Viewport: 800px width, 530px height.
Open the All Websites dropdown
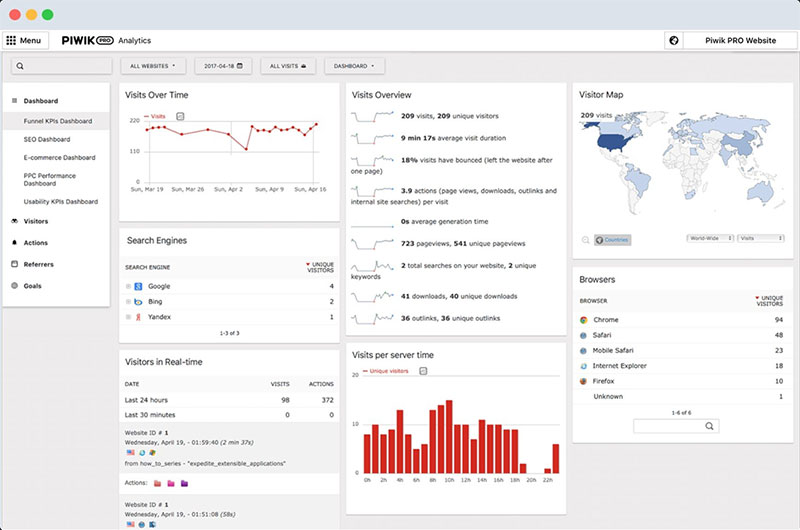pos(153,66)
